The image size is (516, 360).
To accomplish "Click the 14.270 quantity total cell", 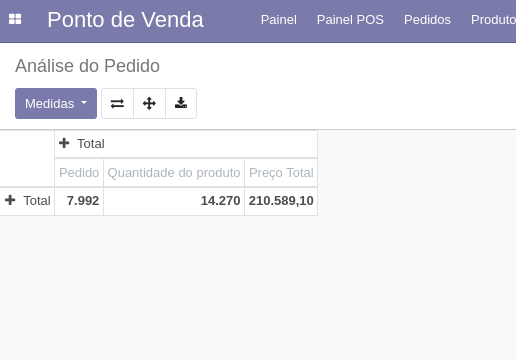I will pos(174,201).
